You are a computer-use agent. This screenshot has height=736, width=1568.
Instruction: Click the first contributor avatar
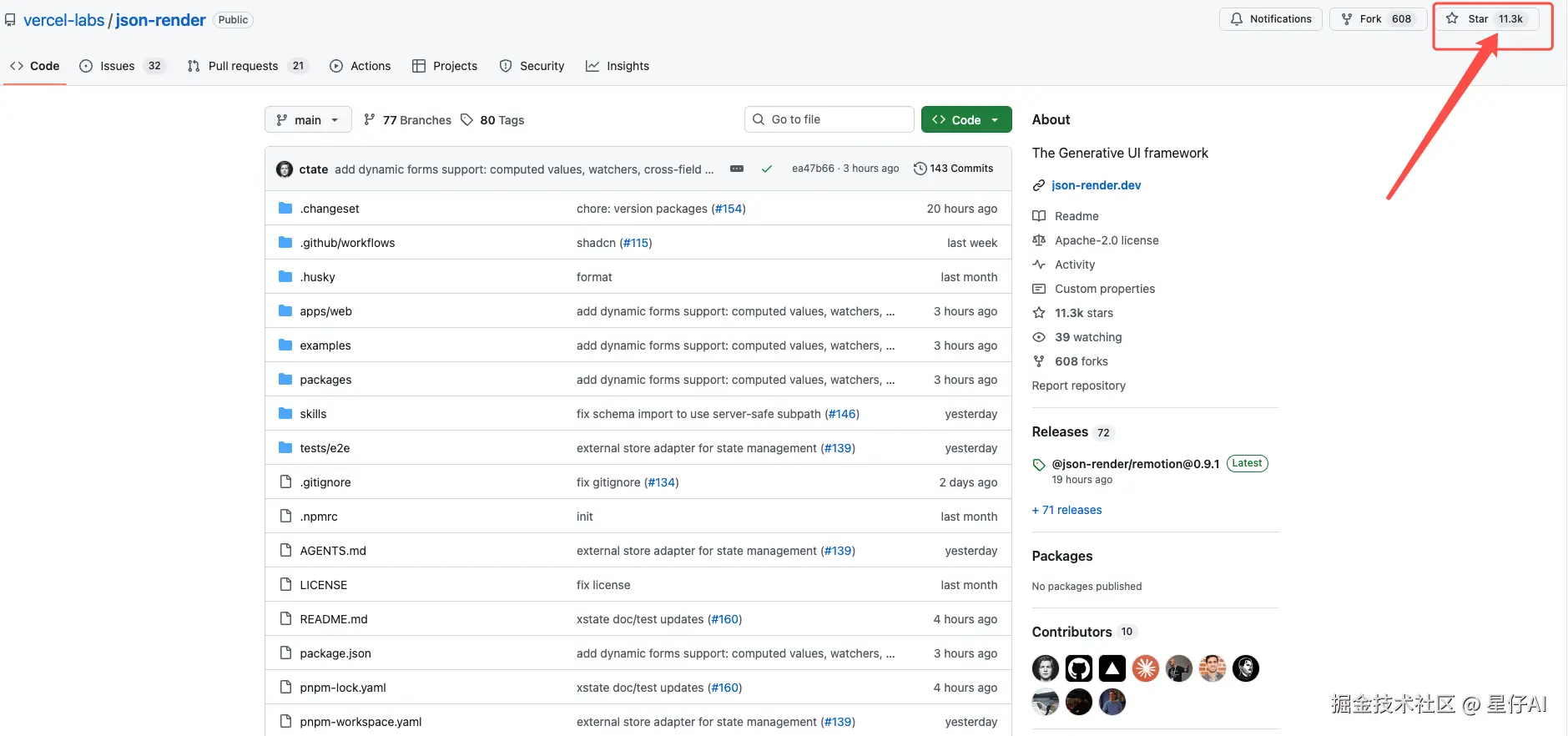coord(1046,668)
